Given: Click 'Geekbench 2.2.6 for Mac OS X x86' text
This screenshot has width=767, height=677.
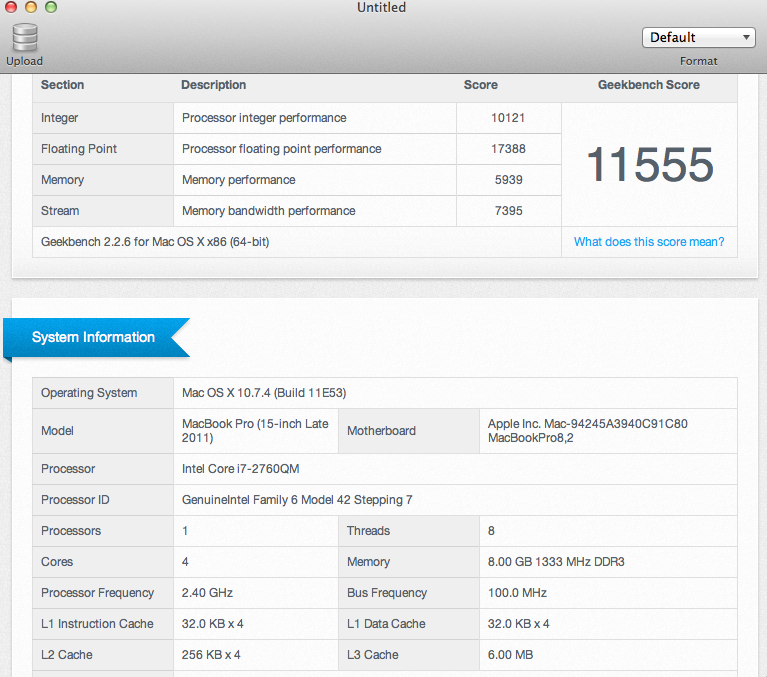Looking at the screenshot, I should click(155, 242).
